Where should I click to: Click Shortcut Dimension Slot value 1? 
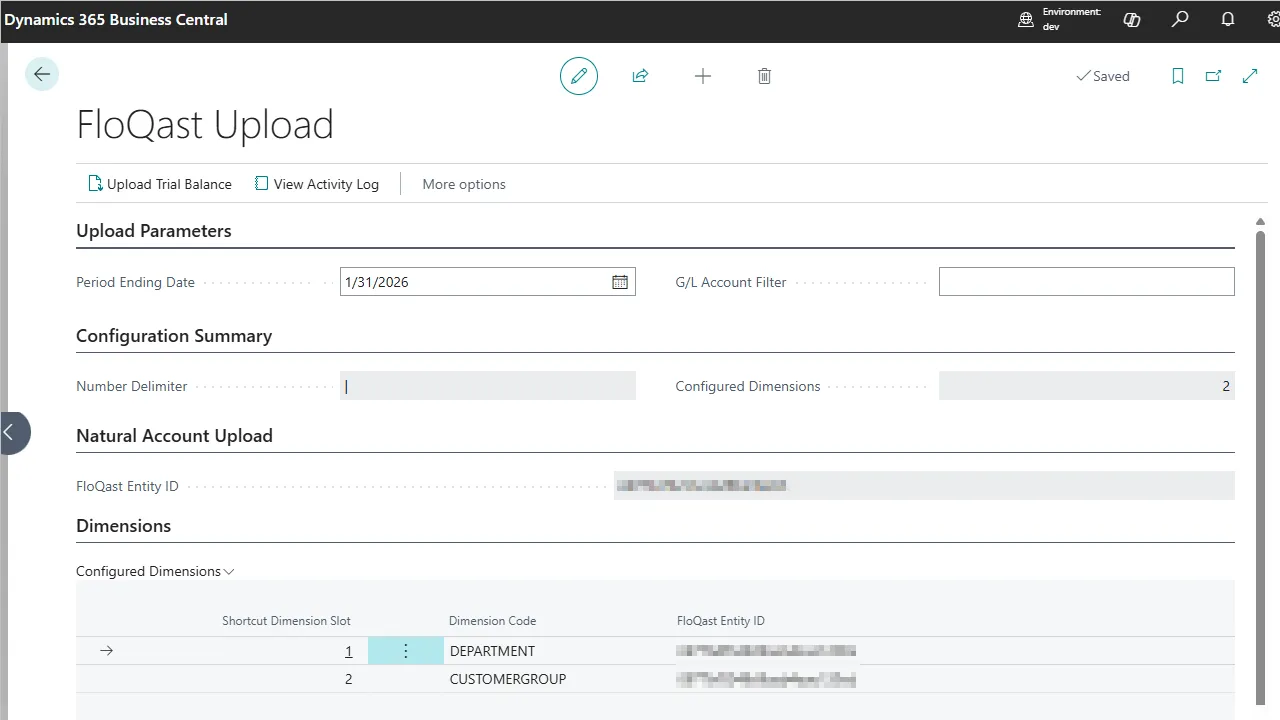click(349, 651)
